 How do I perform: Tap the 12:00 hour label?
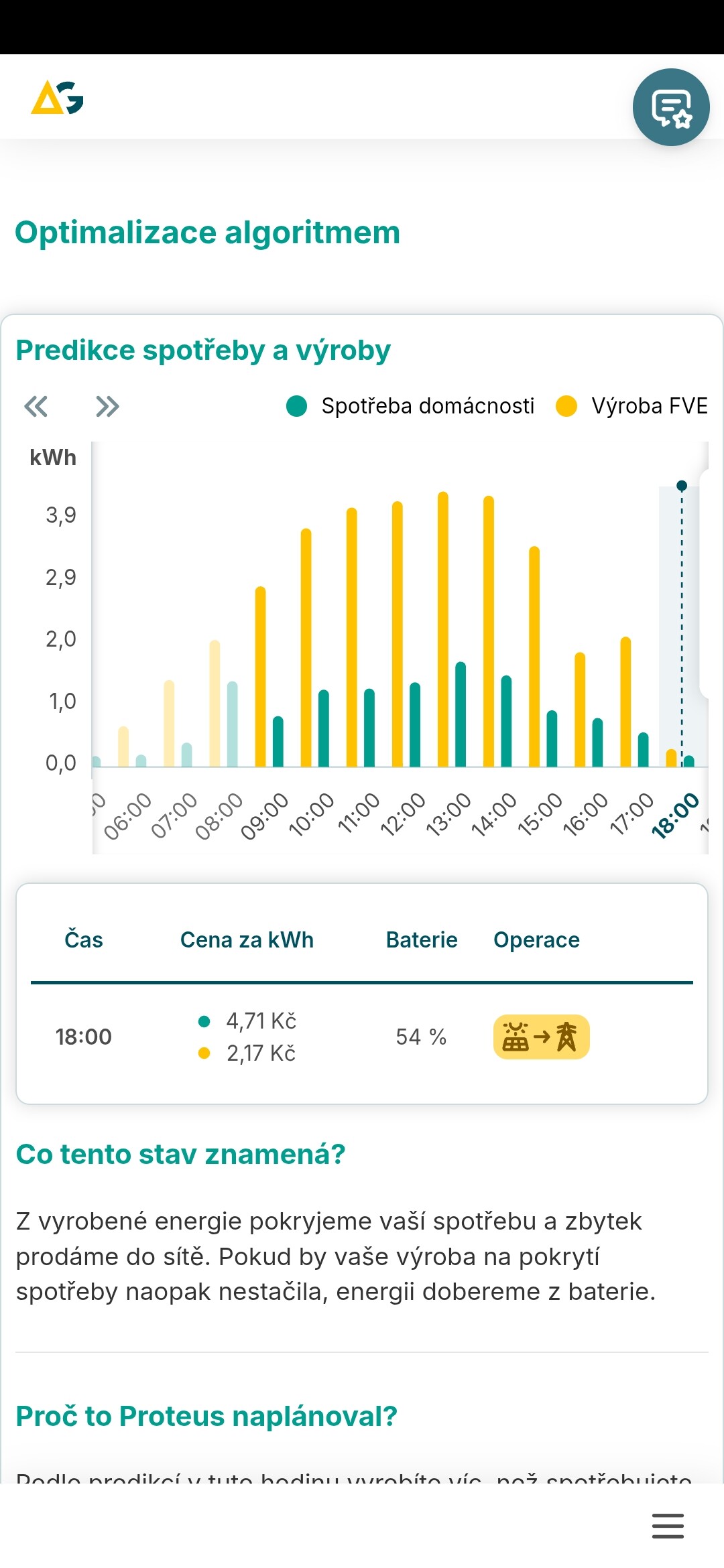[x=403, y=813]
